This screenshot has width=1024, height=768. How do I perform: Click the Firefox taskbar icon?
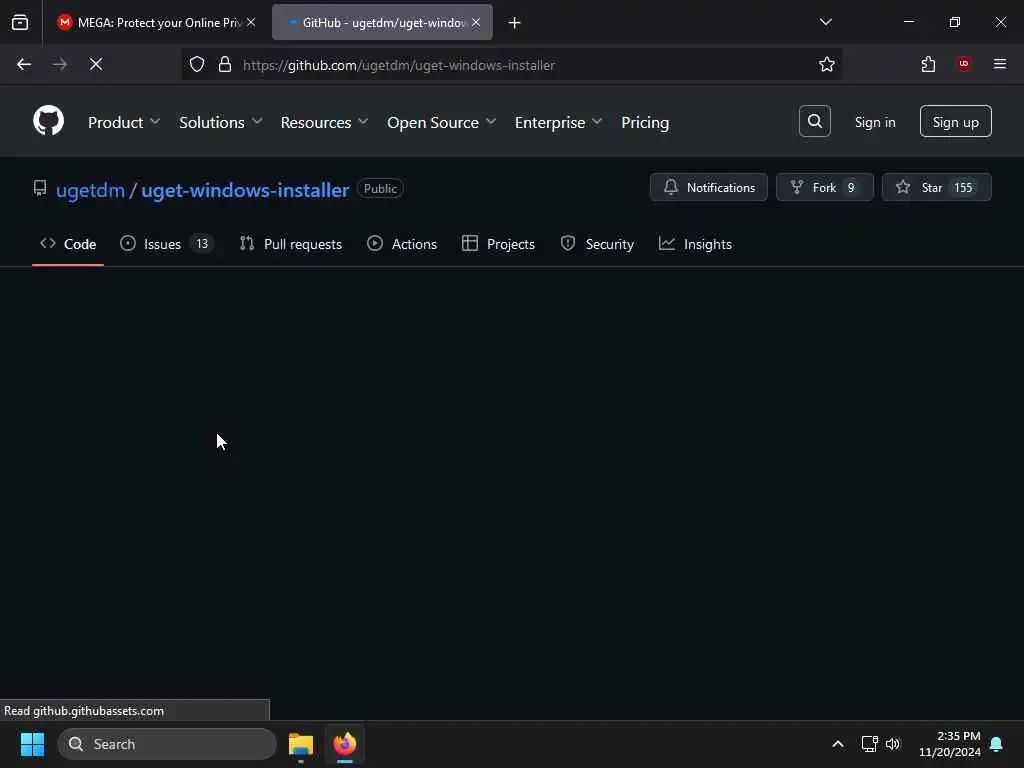coord(345,744)
